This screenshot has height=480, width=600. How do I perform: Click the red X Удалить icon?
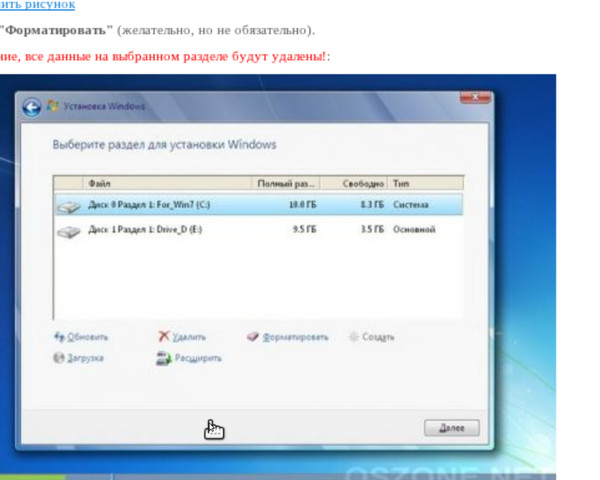[164, 336]
